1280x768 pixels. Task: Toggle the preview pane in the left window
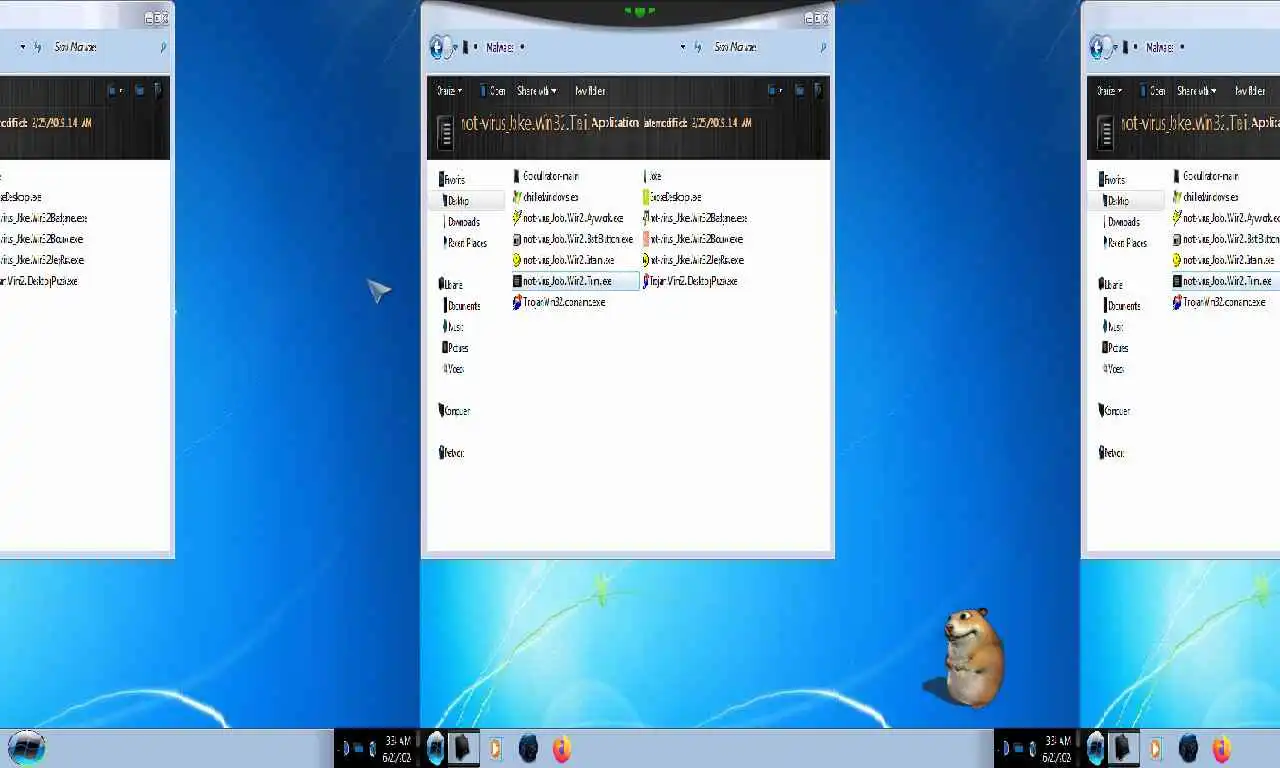point(140,91)
